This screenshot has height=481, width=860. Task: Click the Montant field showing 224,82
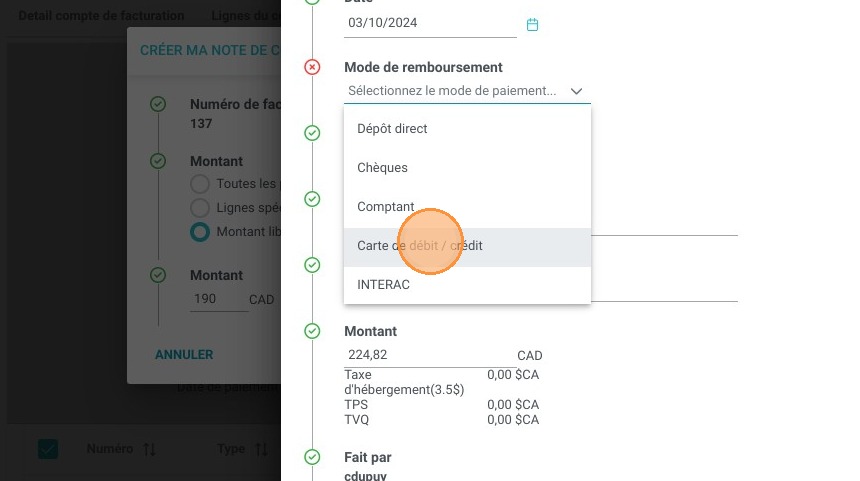tap(428, 355)
